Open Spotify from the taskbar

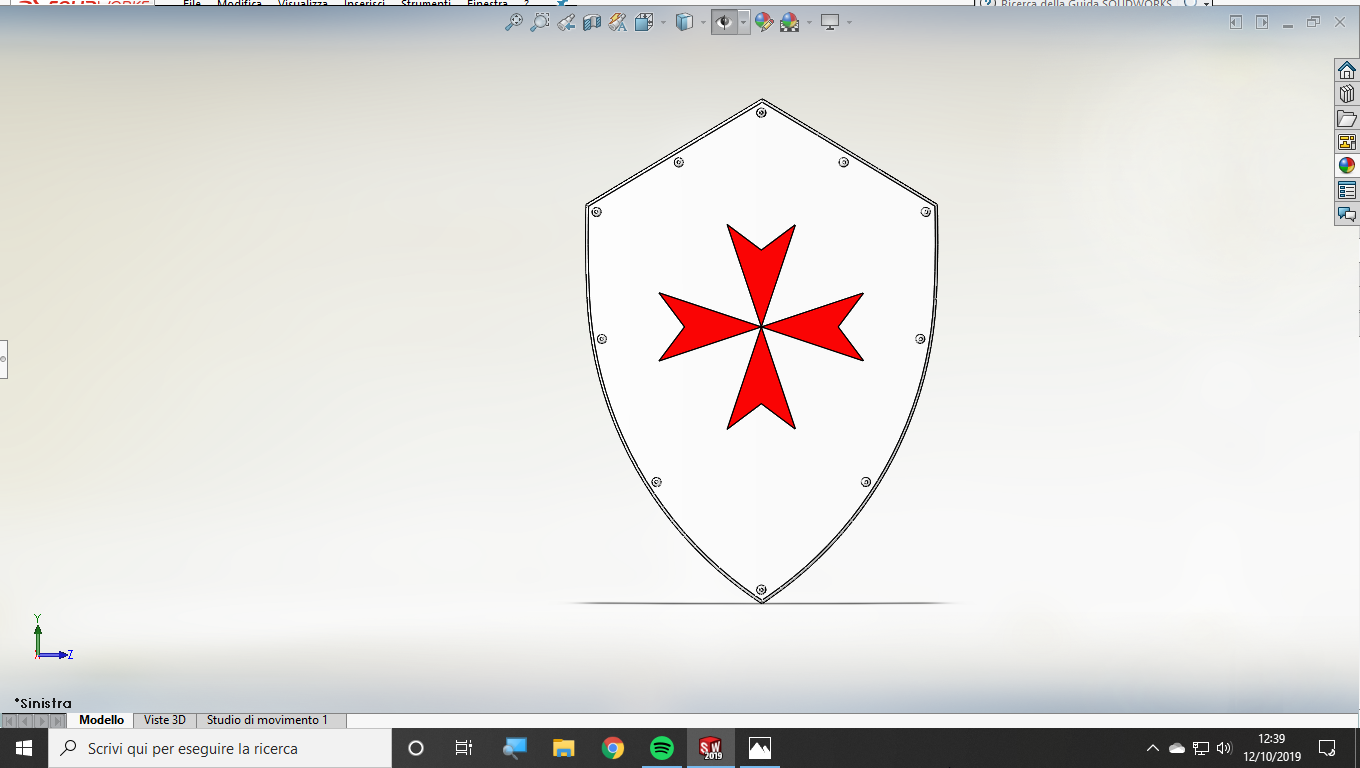pyautogui.click(x=662, y=748)
